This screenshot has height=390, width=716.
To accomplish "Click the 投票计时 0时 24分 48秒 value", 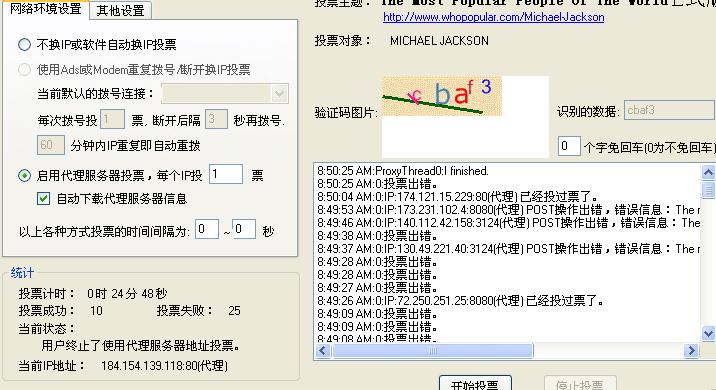I will pos(127,294).
